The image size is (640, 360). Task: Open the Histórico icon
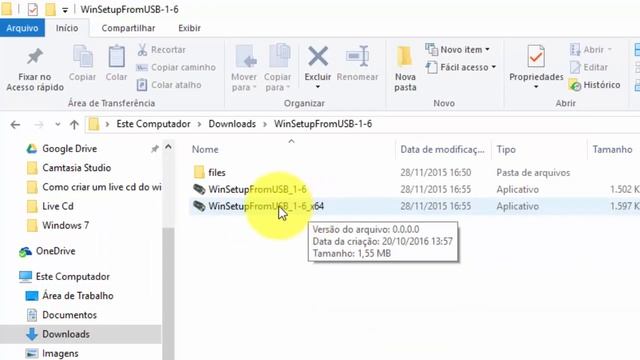(575, 85)
